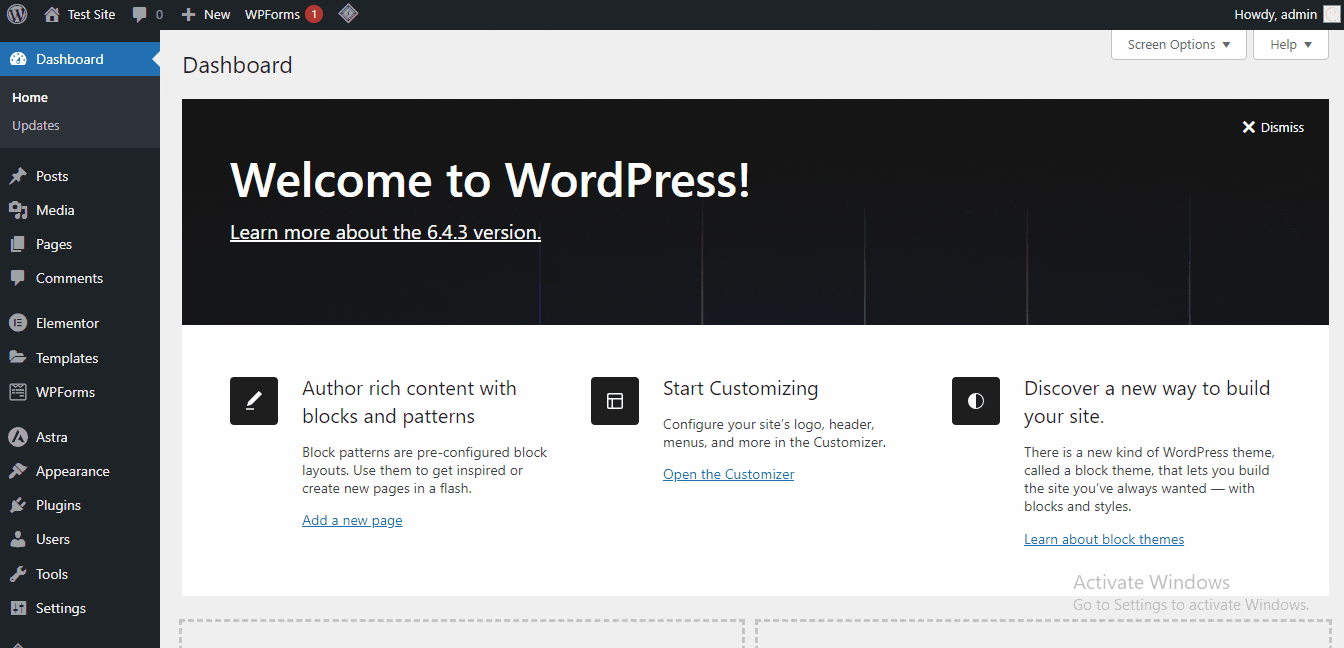Click the diamond plugin icon in admin bar
The height and width of the screenshot is (648, 1344).
[348, 14]
